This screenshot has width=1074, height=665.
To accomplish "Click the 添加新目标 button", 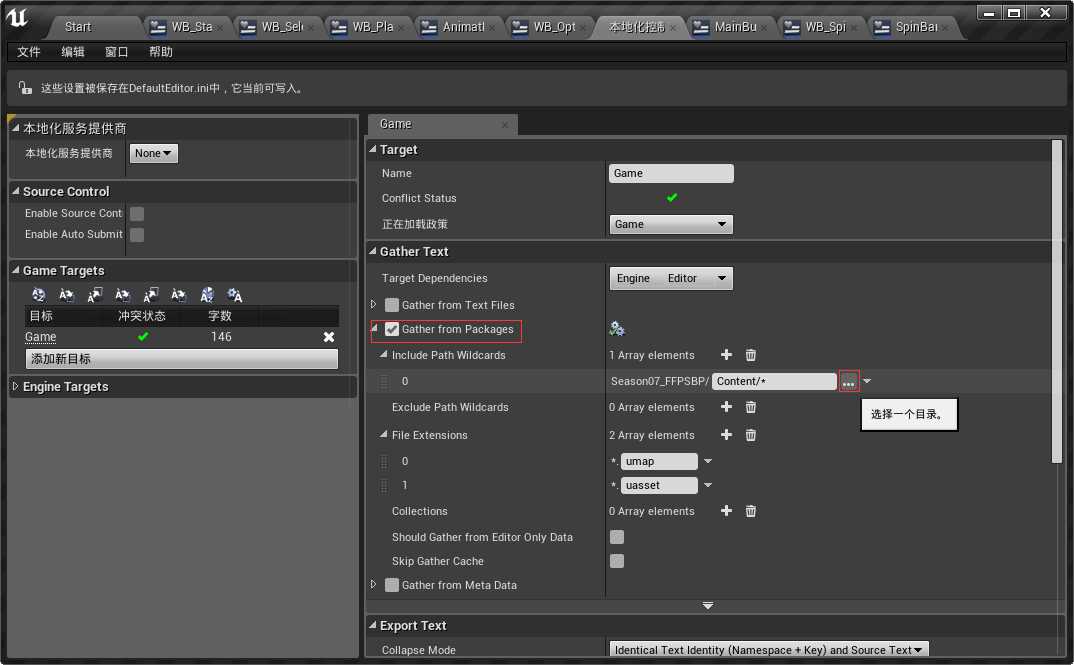I will click(x=182, y=359).
